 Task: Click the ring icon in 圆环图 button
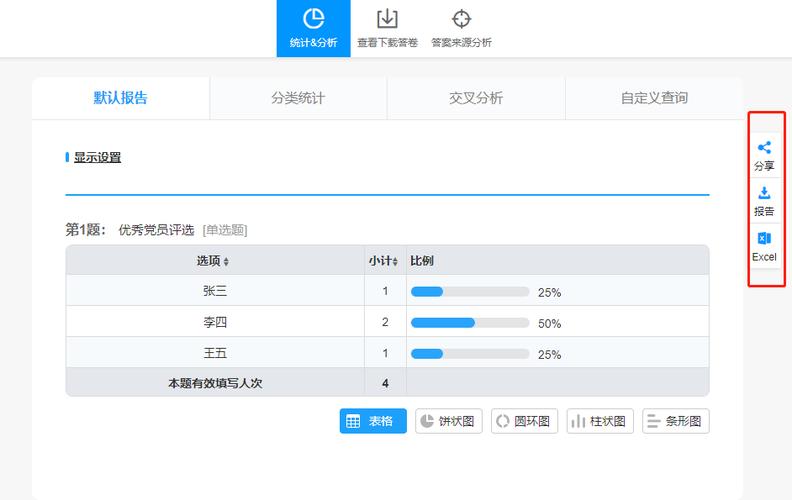click(503, 421)
